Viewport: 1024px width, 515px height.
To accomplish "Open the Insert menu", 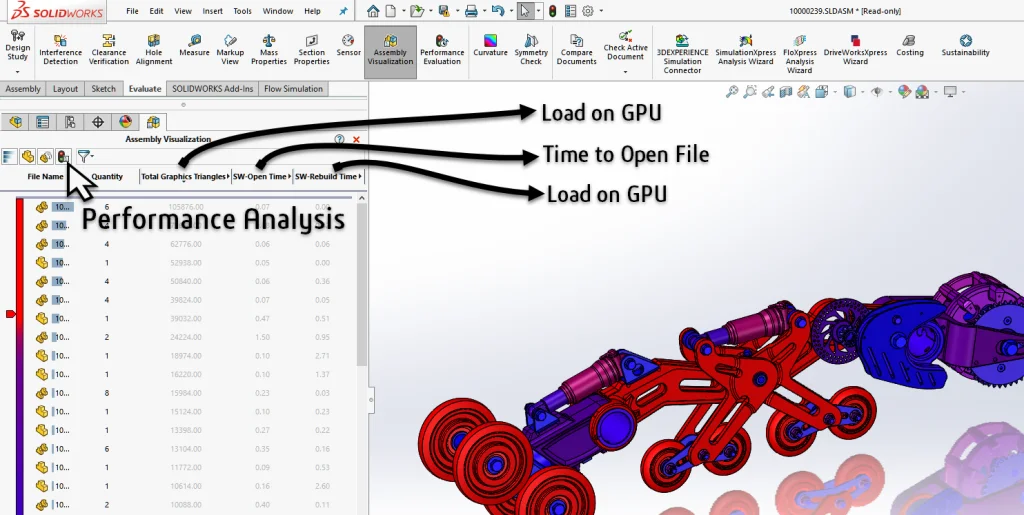I will point(212,11).
